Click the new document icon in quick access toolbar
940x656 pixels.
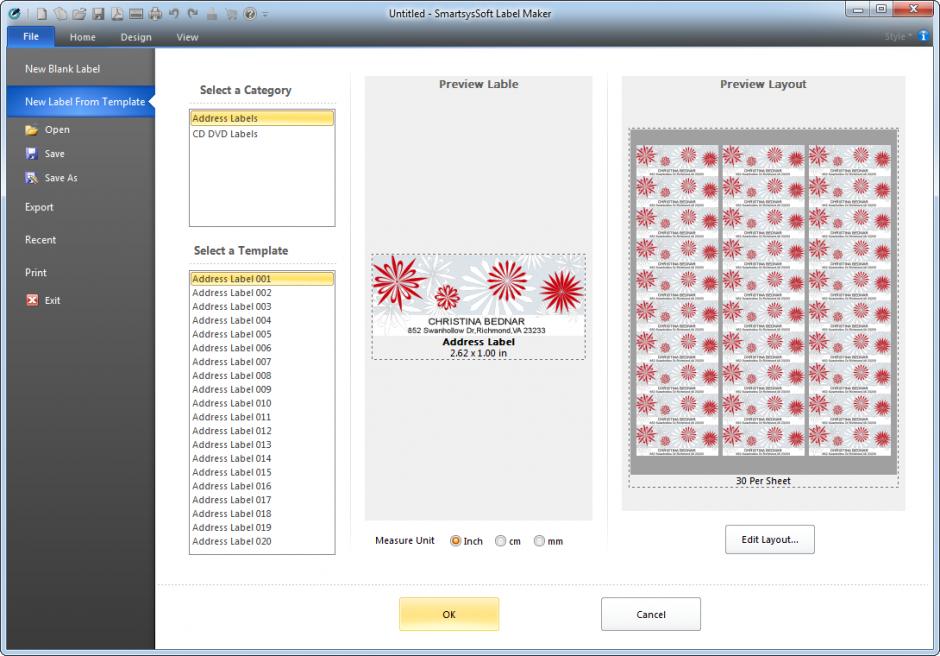(x=42, y=13)
